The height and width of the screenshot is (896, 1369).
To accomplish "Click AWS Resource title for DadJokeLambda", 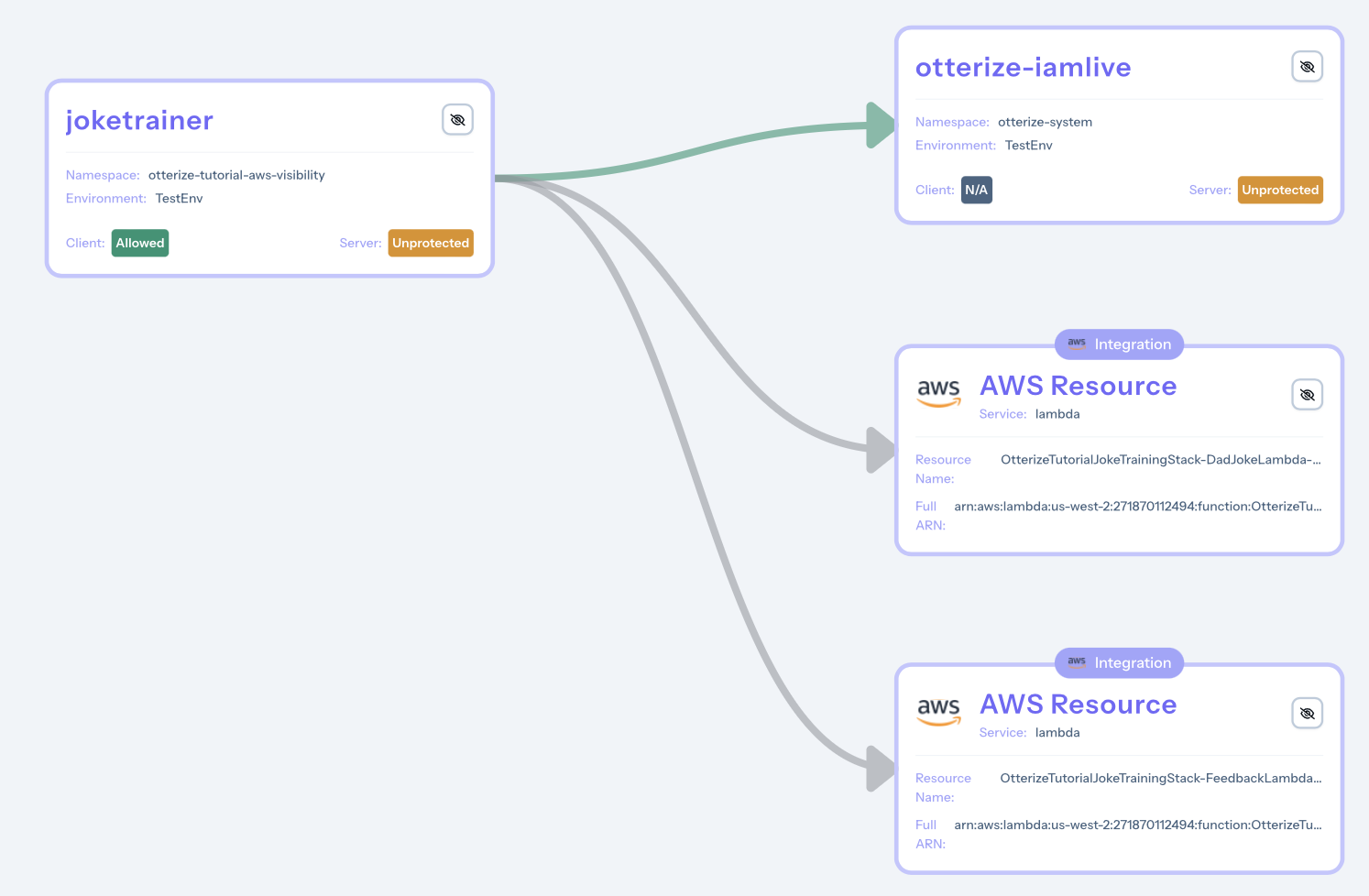I will coord(1078,386).
